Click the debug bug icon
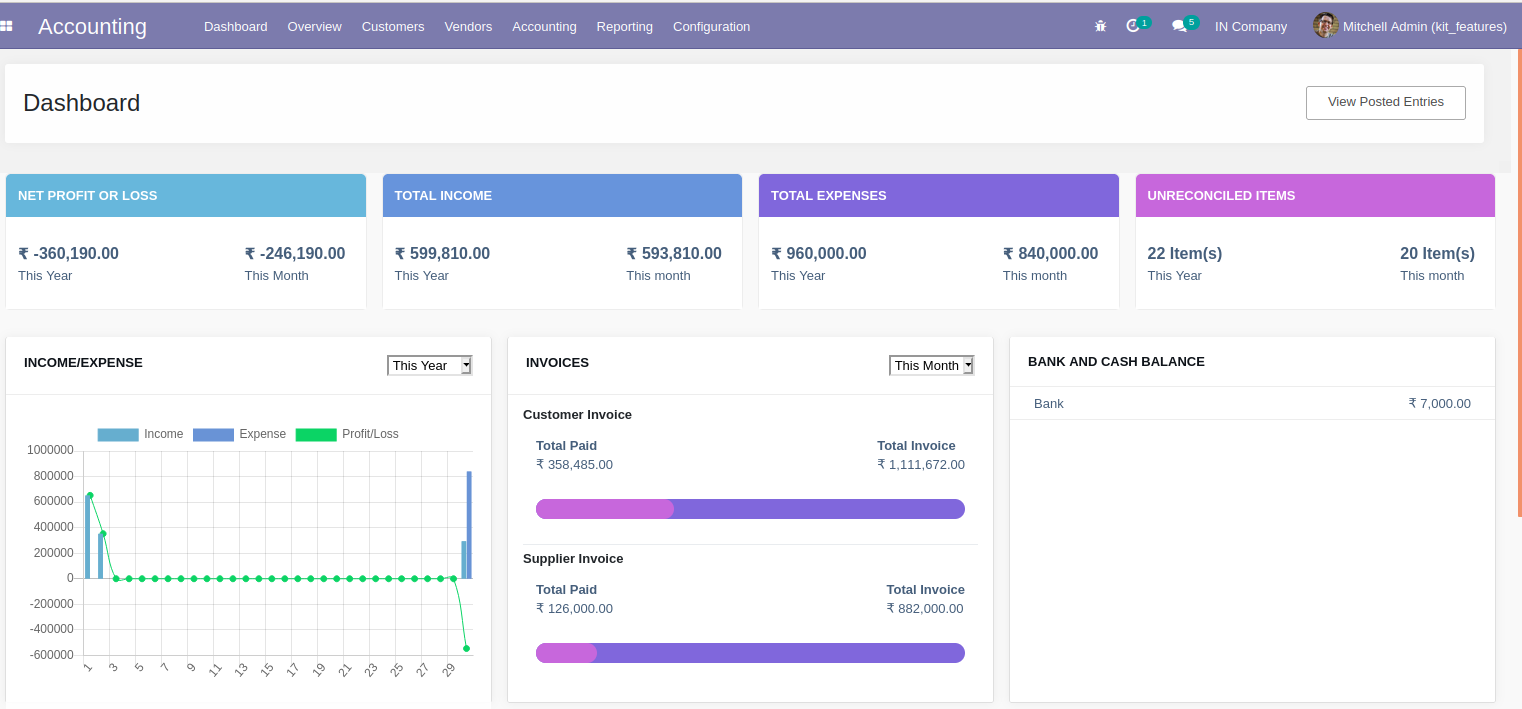1522x709 pixels. [1100, 26]
